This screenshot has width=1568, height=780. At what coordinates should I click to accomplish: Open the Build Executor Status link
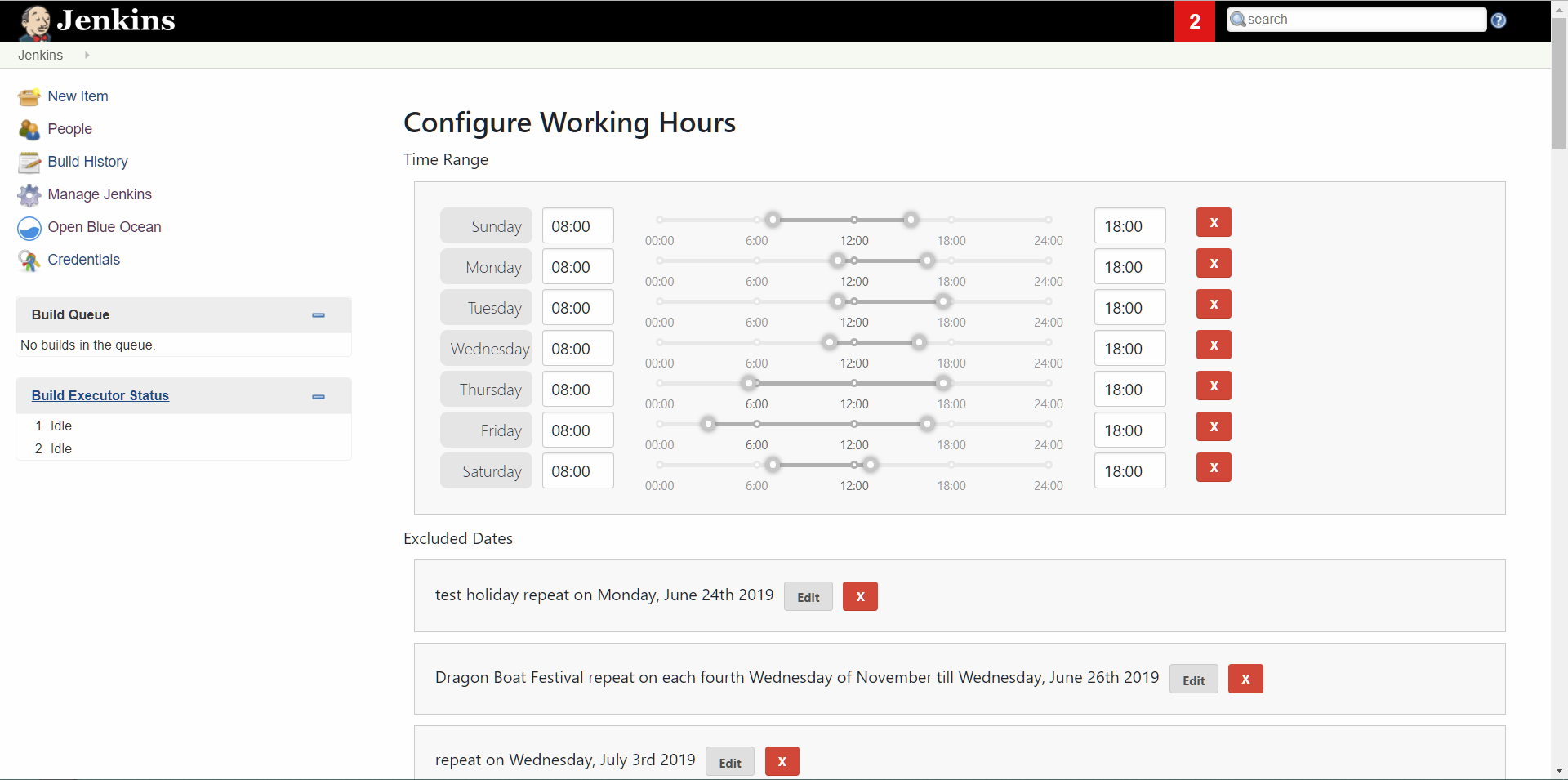(x=100, y=395)
